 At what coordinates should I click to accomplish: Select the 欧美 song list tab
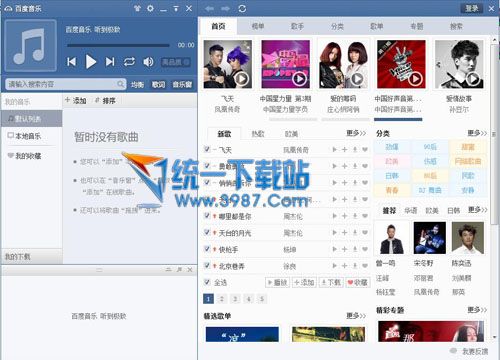click(x=291, y=134)
